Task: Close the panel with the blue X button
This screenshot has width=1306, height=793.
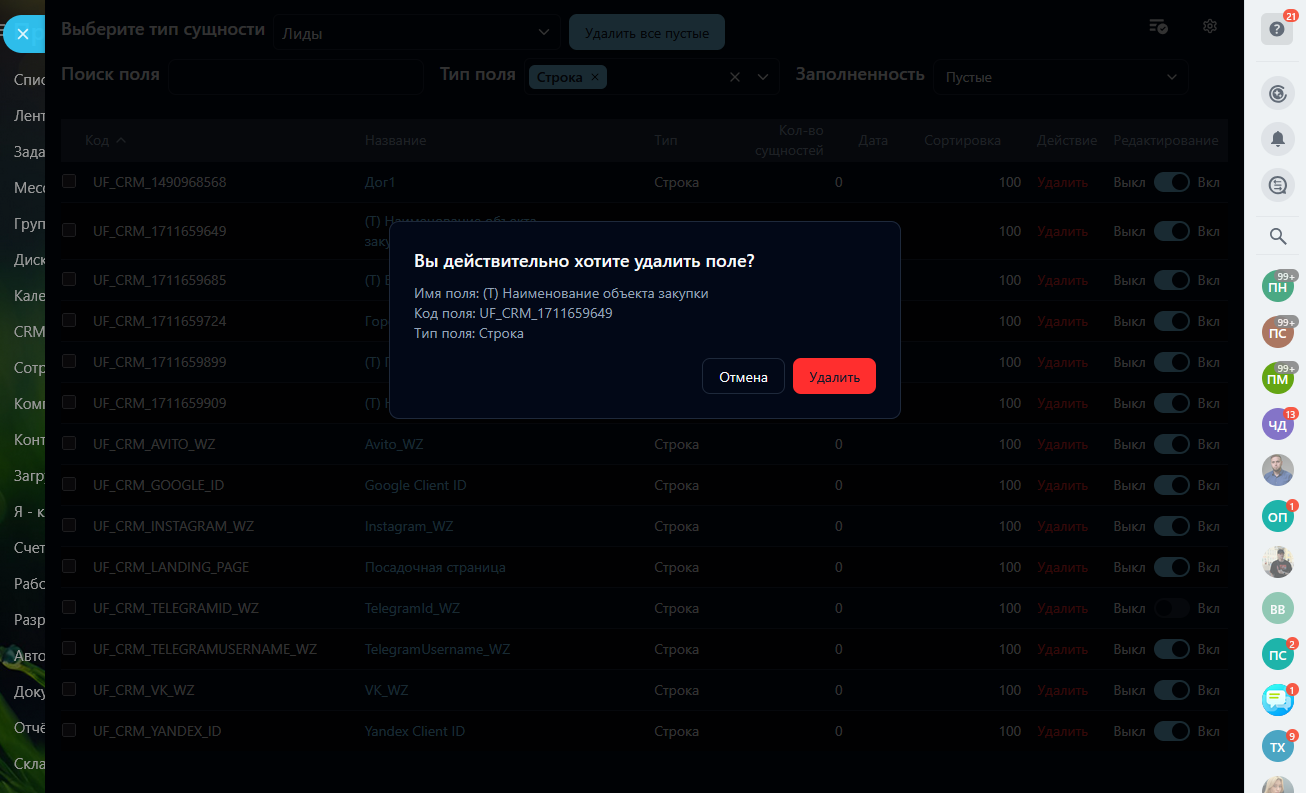Action: click(23, 34)
